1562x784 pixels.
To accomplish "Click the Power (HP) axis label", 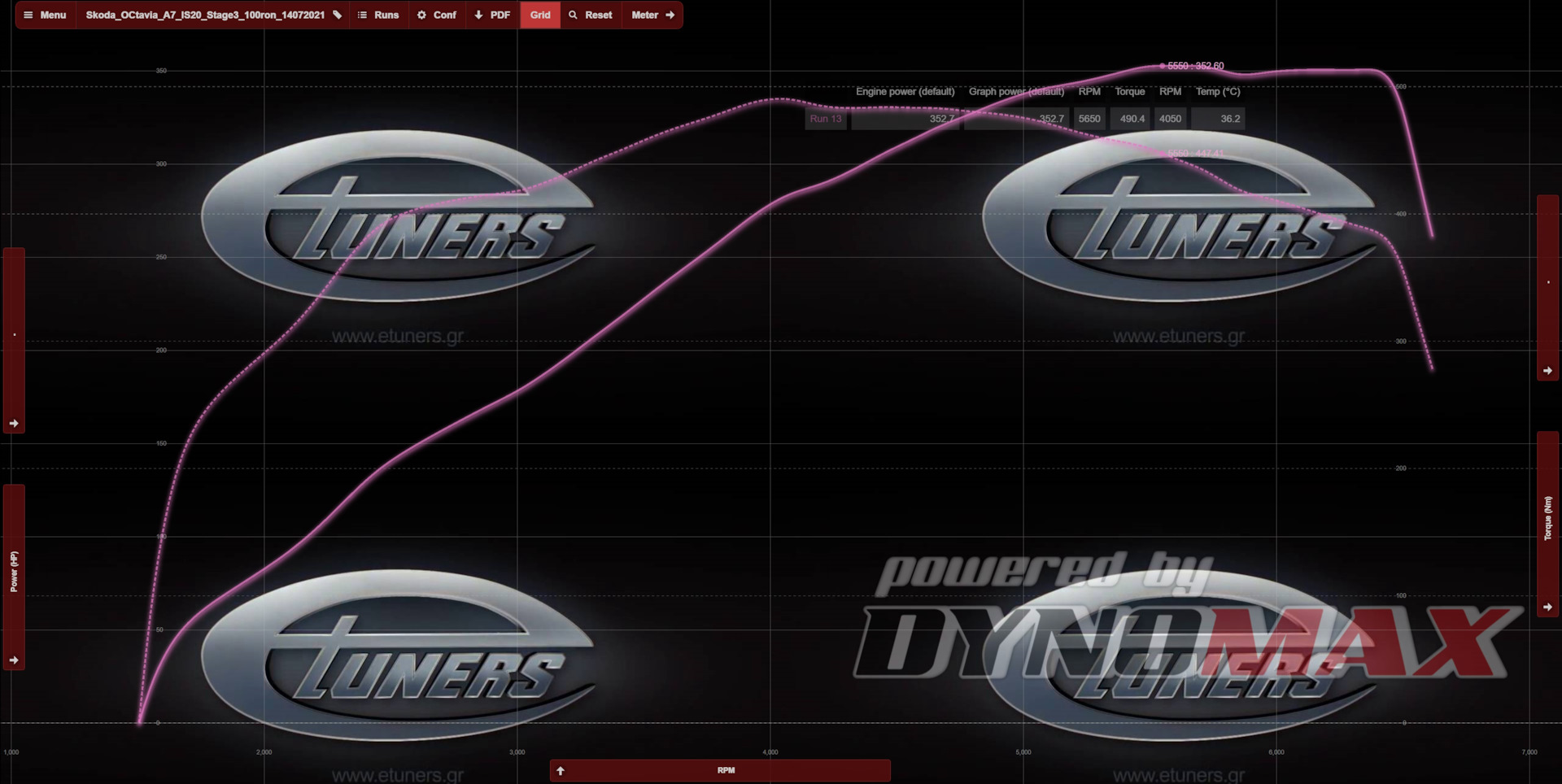I will click(x=14, y=571).
